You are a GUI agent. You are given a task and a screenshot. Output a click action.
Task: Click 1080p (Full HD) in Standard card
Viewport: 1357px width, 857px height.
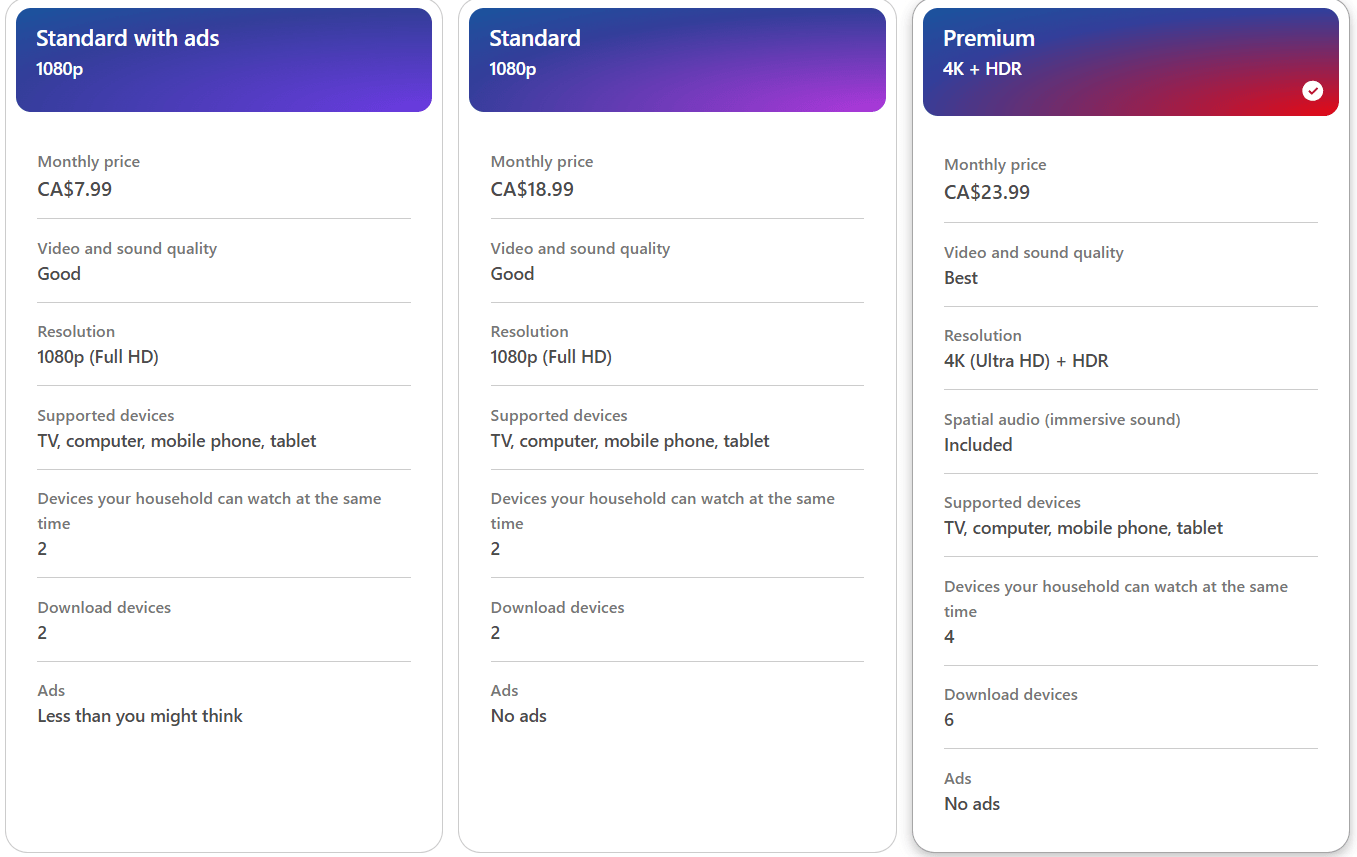tap(551, 357)
